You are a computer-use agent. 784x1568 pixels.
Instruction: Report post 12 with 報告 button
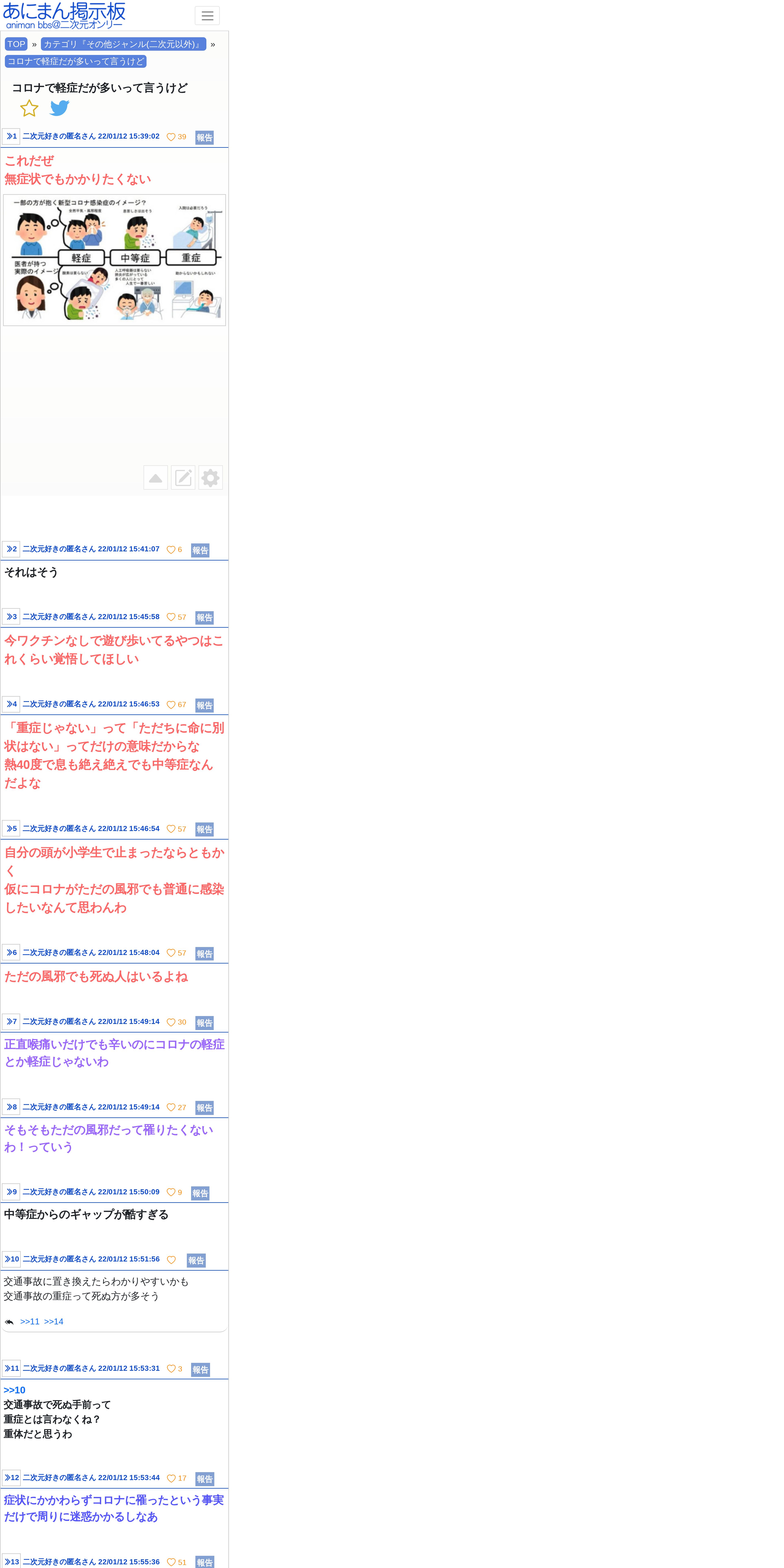pos(205,1479)
